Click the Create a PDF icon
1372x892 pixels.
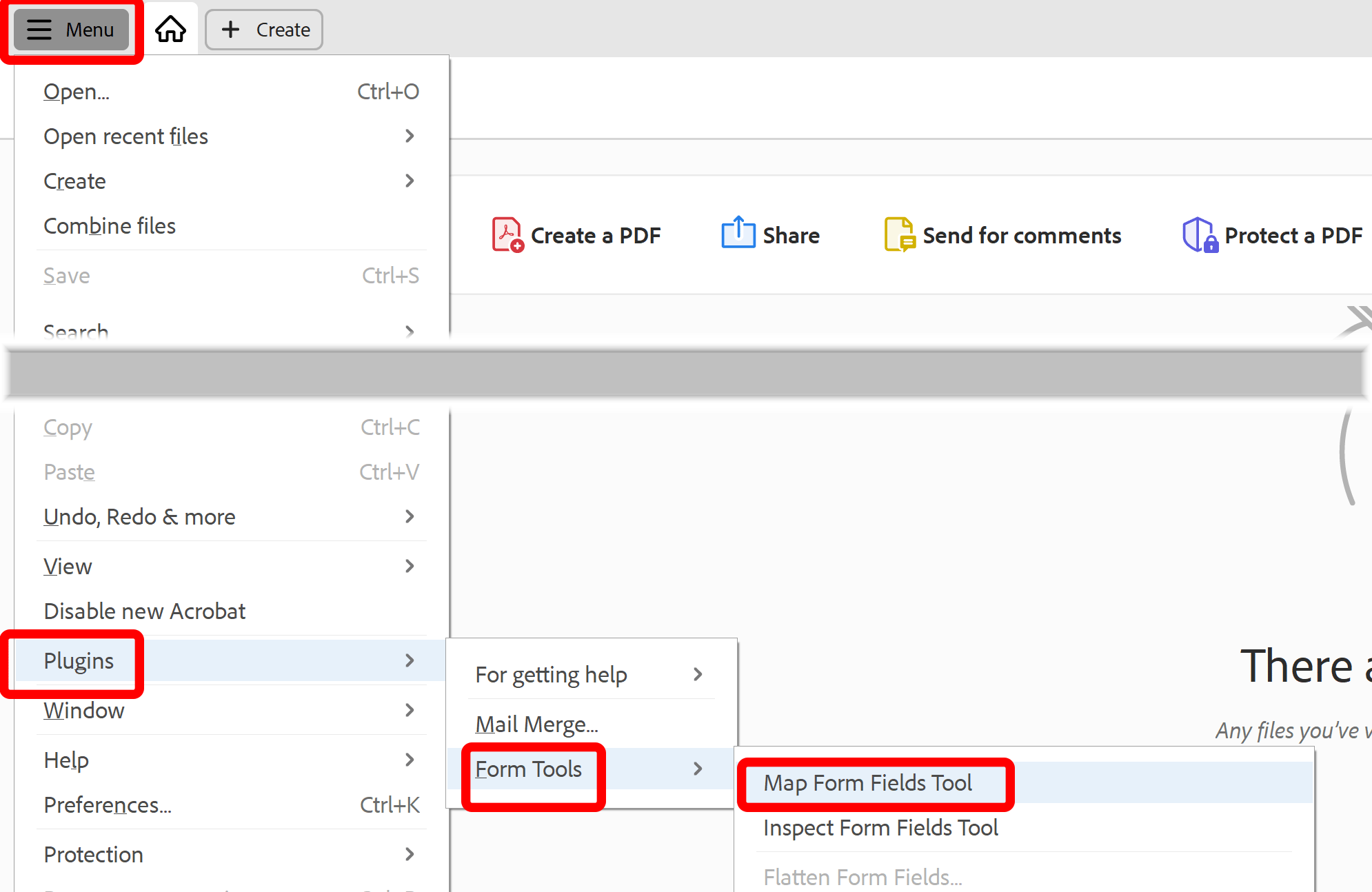[x=507, y=235]
